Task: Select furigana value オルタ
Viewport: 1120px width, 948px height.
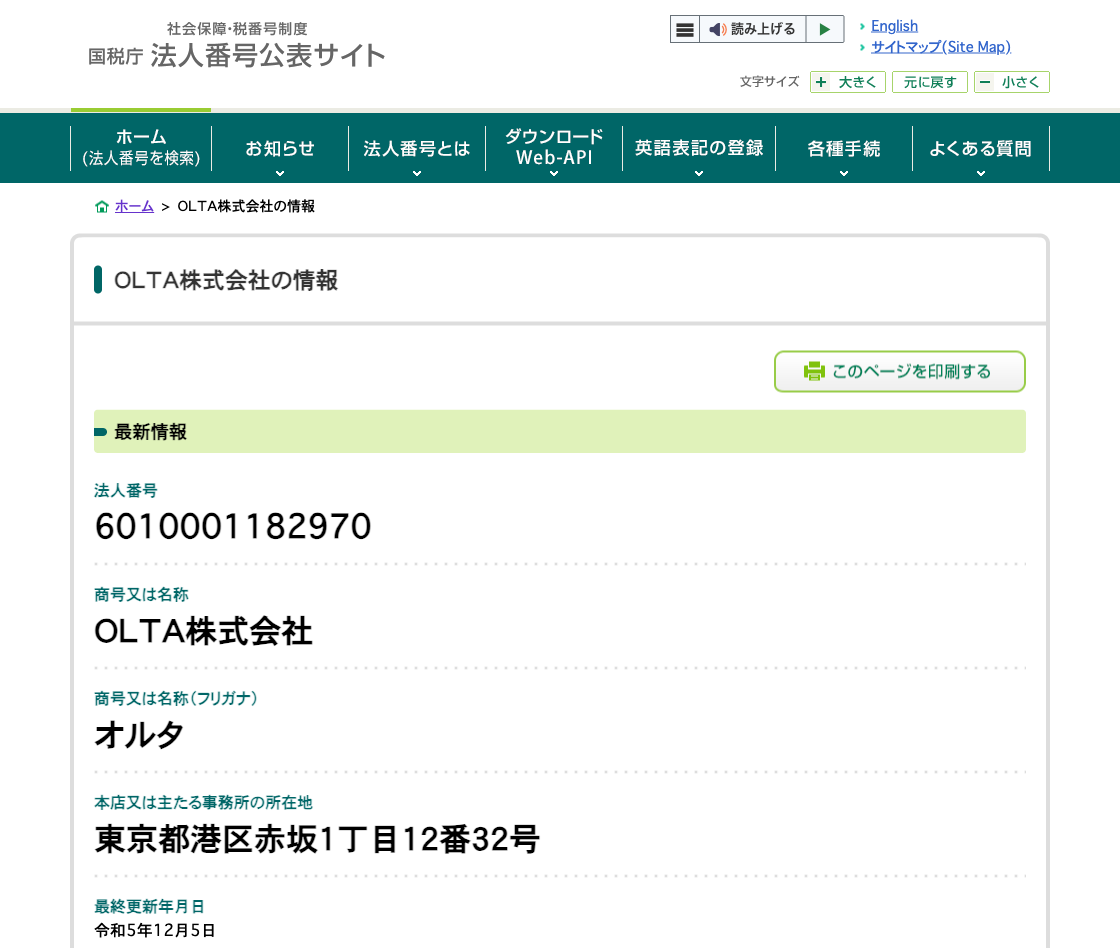Action: coord(139,735)
